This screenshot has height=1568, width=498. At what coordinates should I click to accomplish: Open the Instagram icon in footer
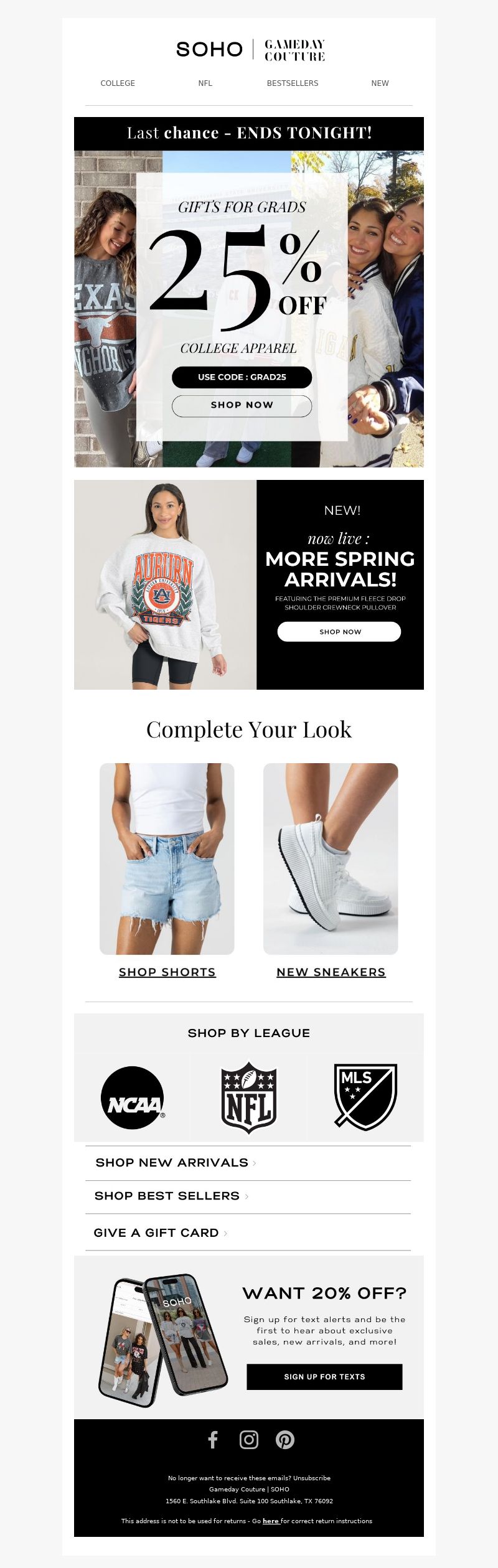click(249, 1440)
